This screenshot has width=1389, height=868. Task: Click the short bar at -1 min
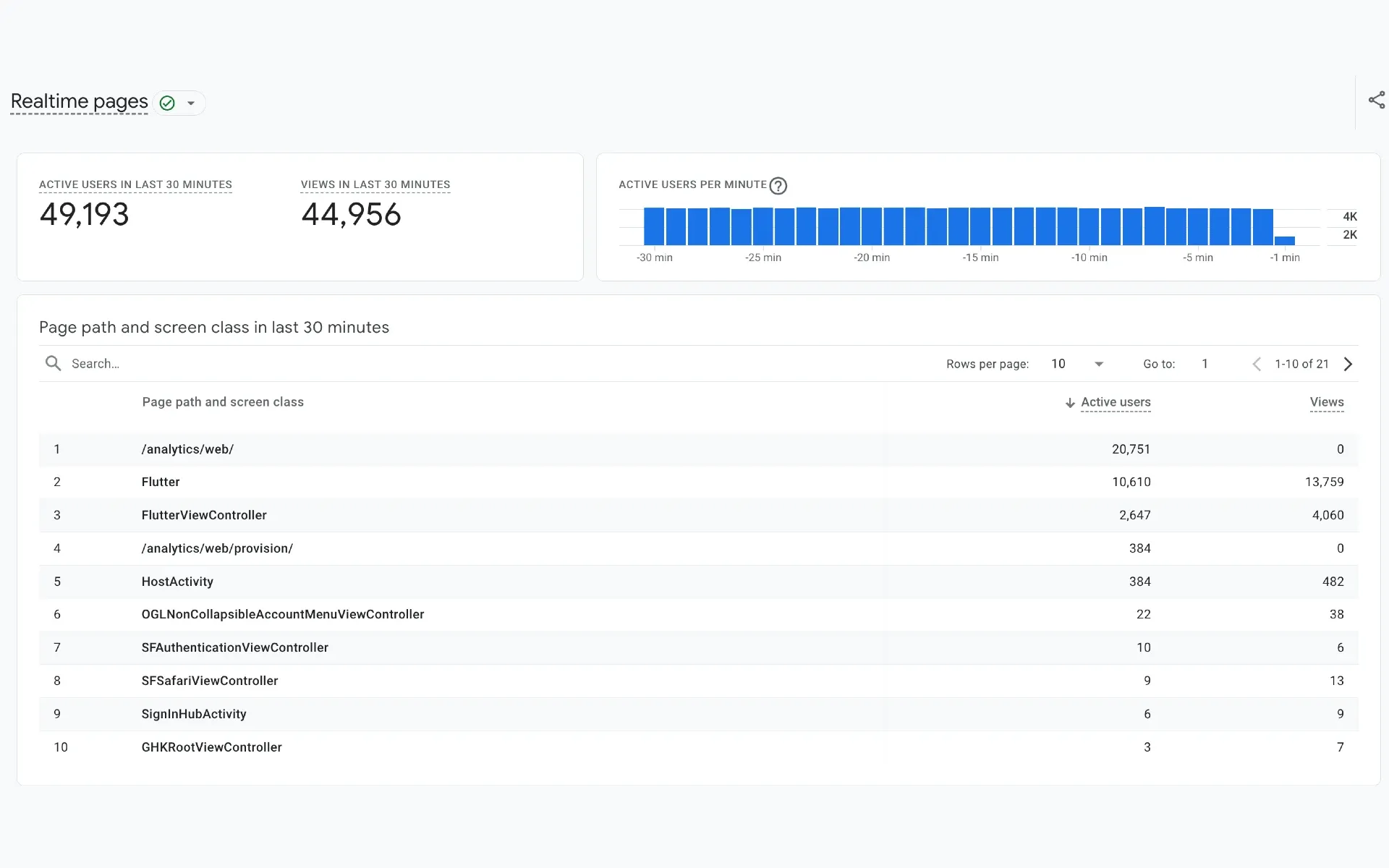pos(1285,241)
